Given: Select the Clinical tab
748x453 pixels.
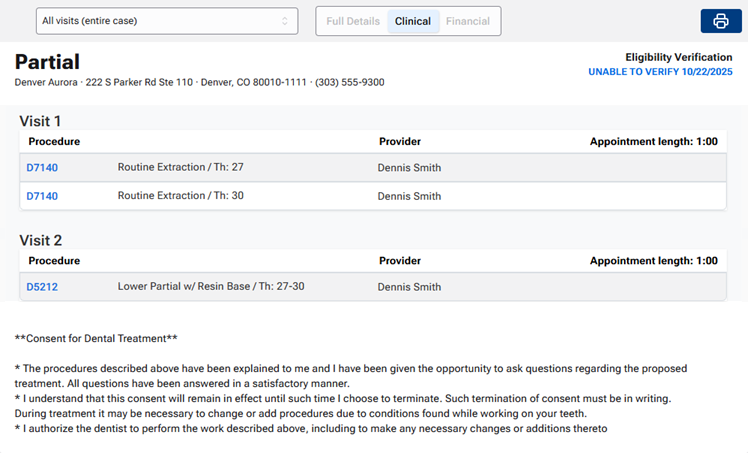Looking at the screenshot, I should 413,21.
